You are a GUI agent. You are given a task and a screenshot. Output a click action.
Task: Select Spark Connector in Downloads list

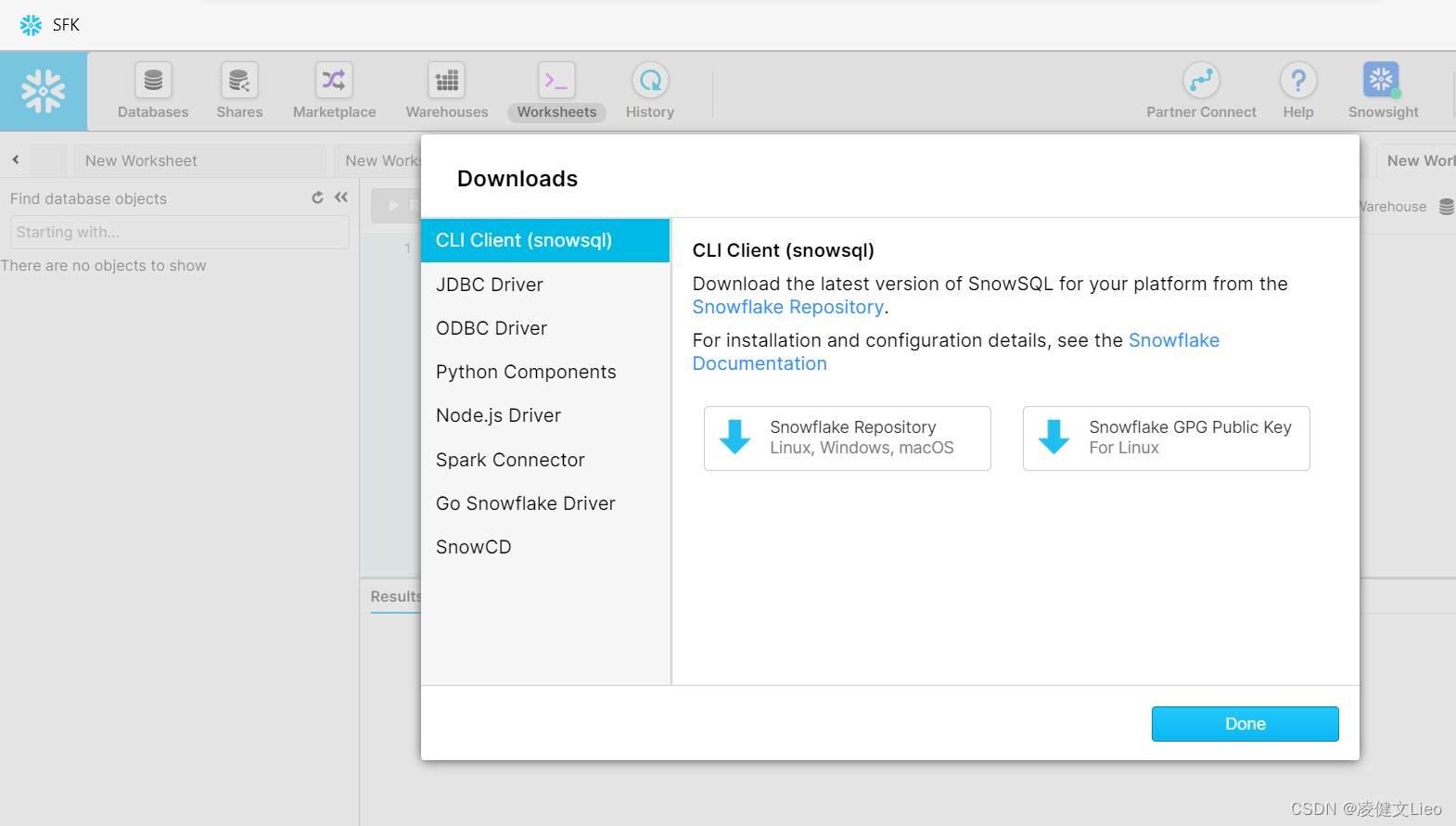545,460
